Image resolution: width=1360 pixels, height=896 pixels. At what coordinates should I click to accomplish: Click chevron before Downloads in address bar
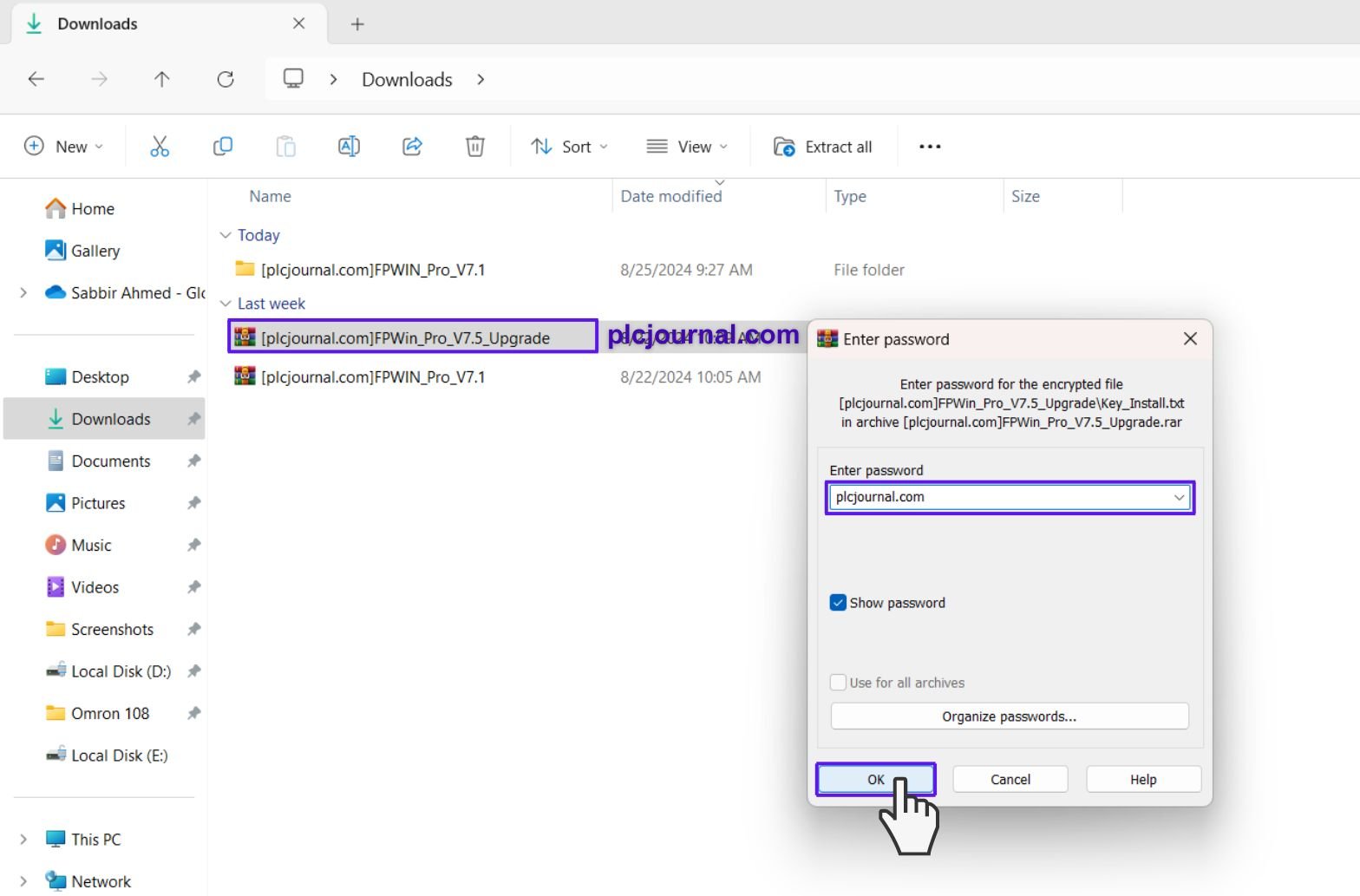click(333, 80)
